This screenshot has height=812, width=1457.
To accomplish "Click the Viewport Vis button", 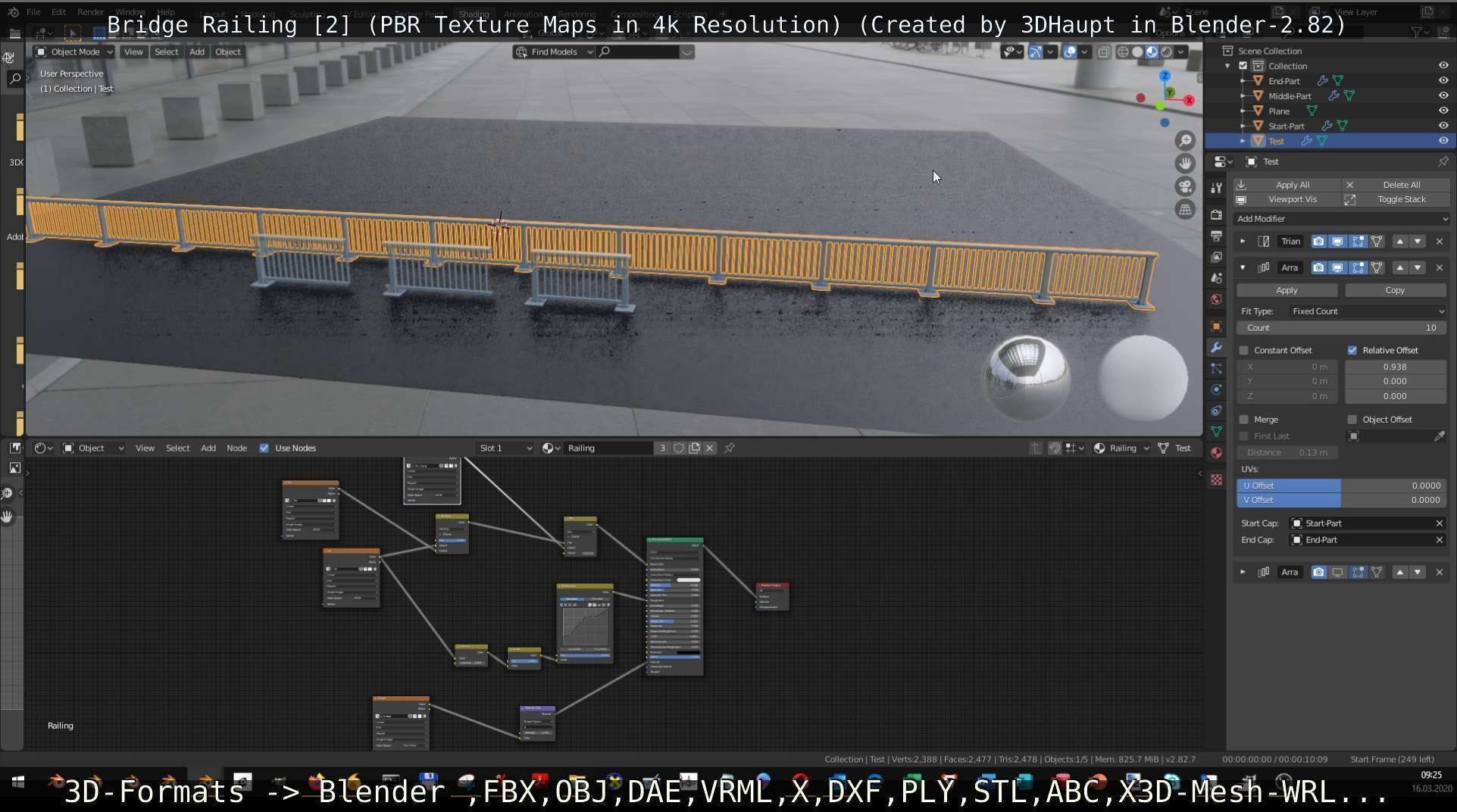I will point(1287,199).
